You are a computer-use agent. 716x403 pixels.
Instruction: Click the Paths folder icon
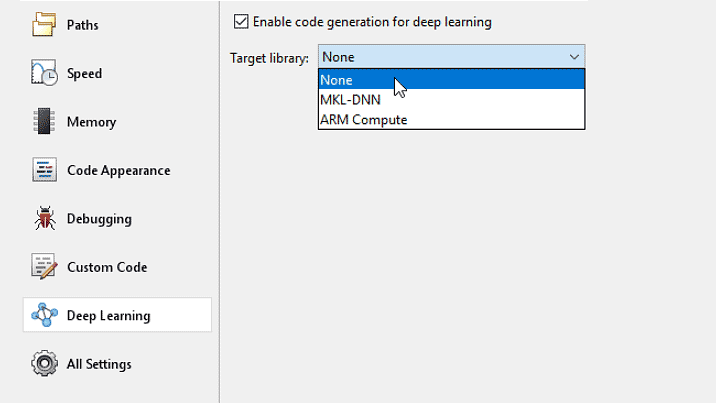[44, 24]
